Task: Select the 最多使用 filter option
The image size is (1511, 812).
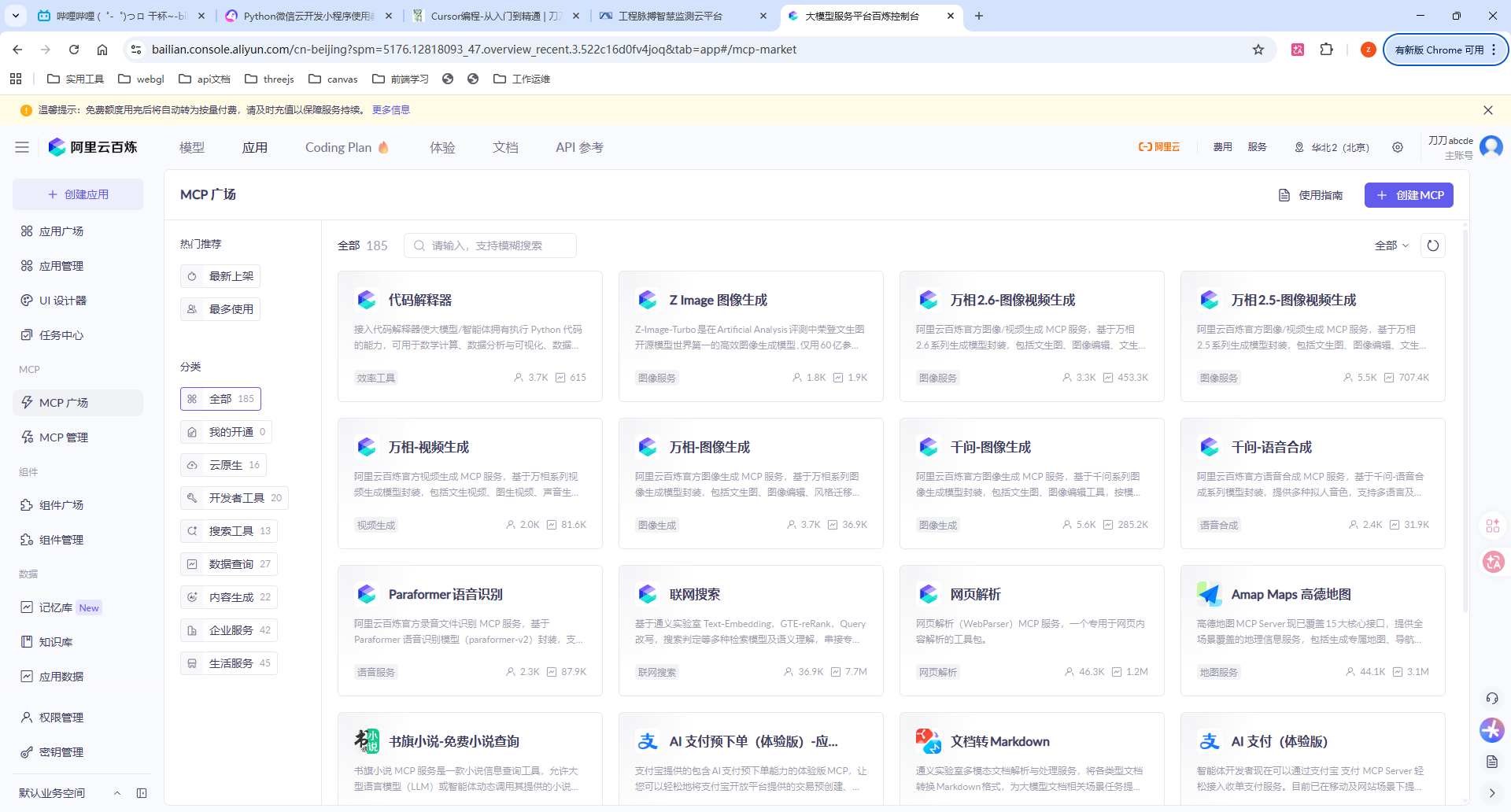Action: tap(220, 309)
